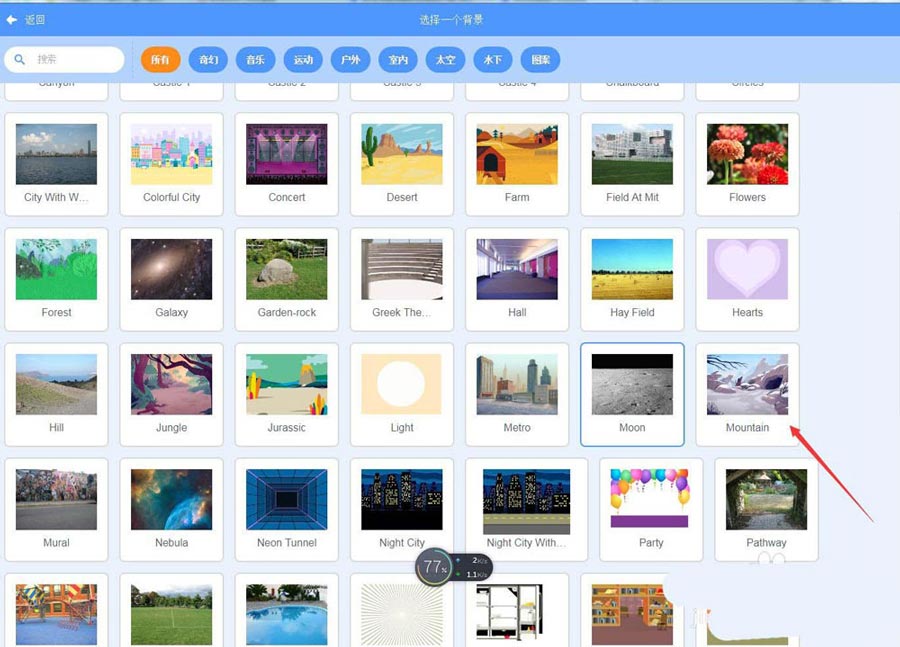Viewport: 900px width, 647px height.
Task: Select the 所有 (All) category filter
Action: pos(161,60)
